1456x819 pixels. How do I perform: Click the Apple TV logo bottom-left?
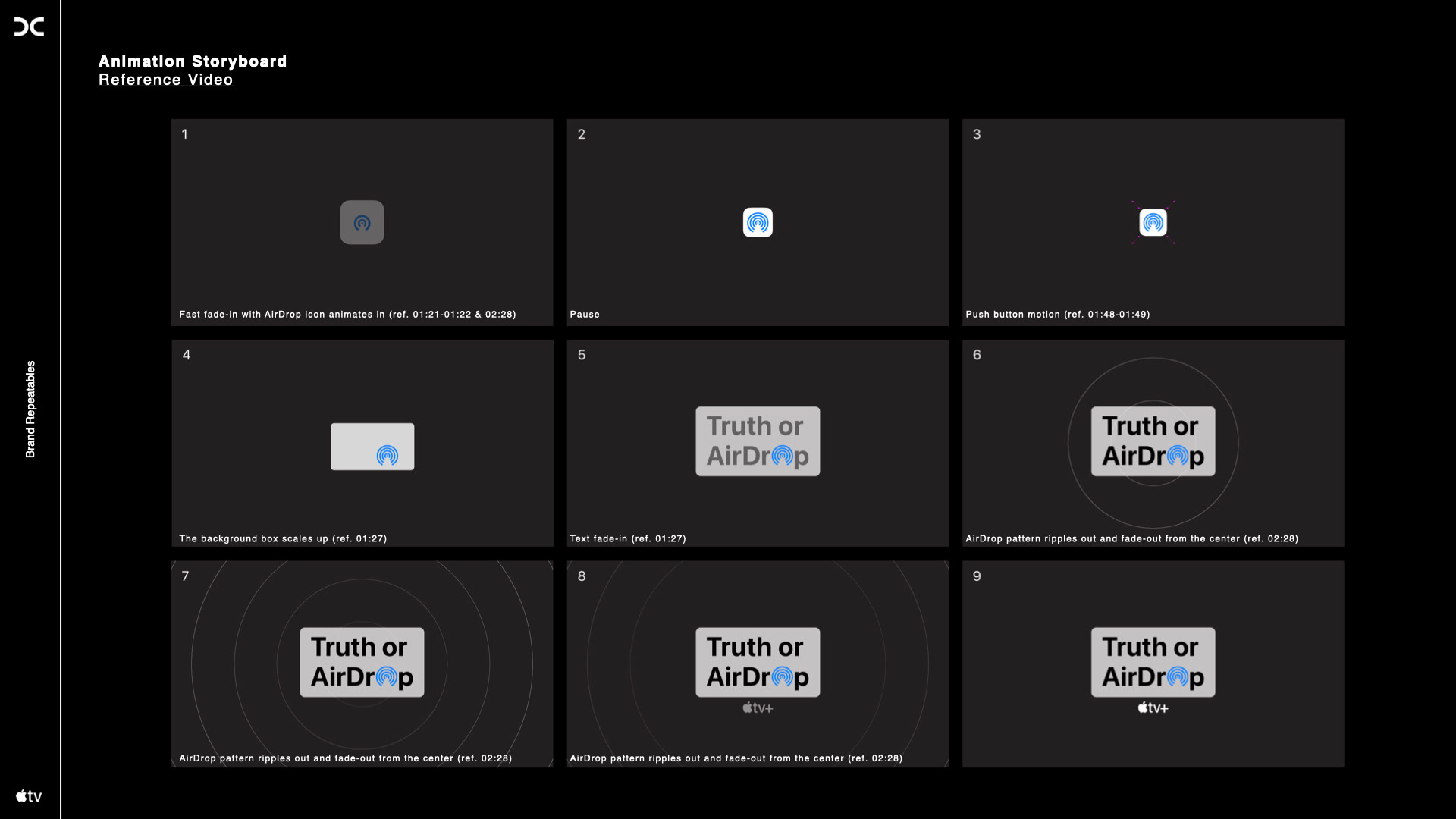pos(29,796)
